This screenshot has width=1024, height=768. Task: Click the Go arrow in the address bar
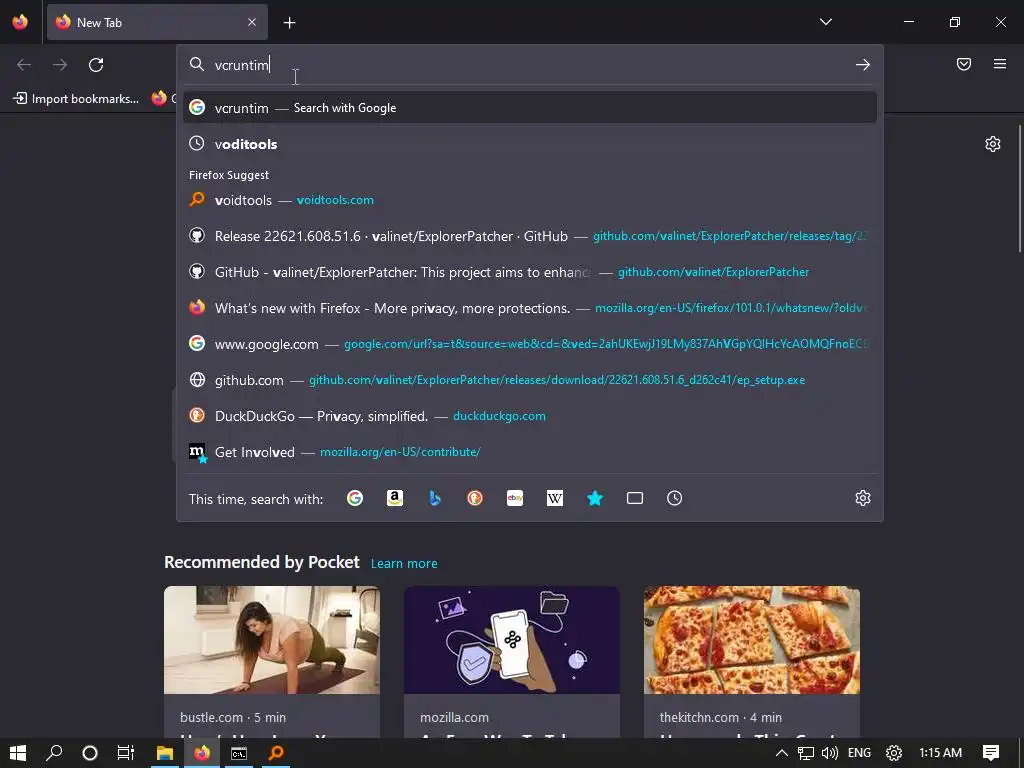click(x=863, y=65)
